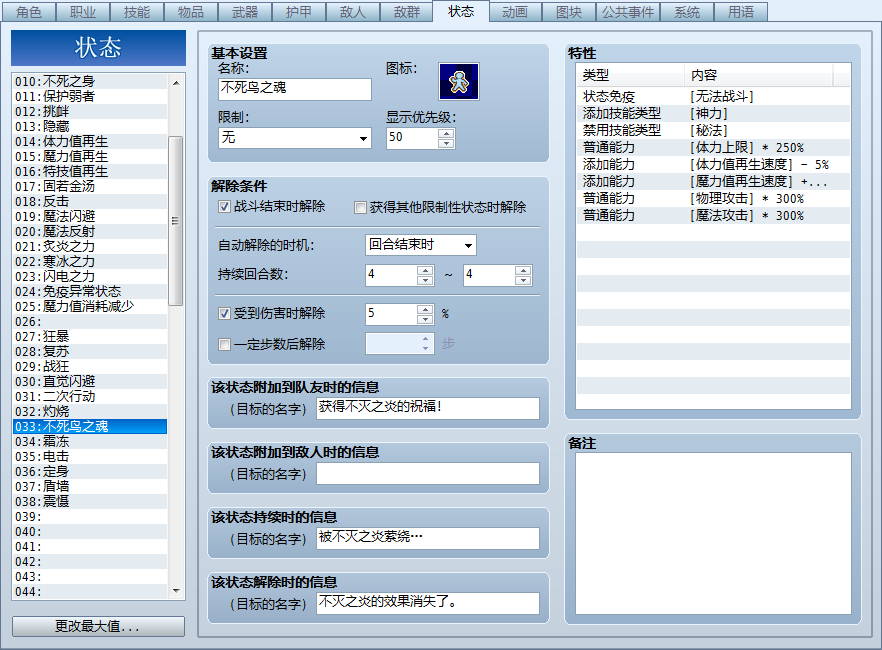Switch to the 武器 tab

click(x=244, y=12)
